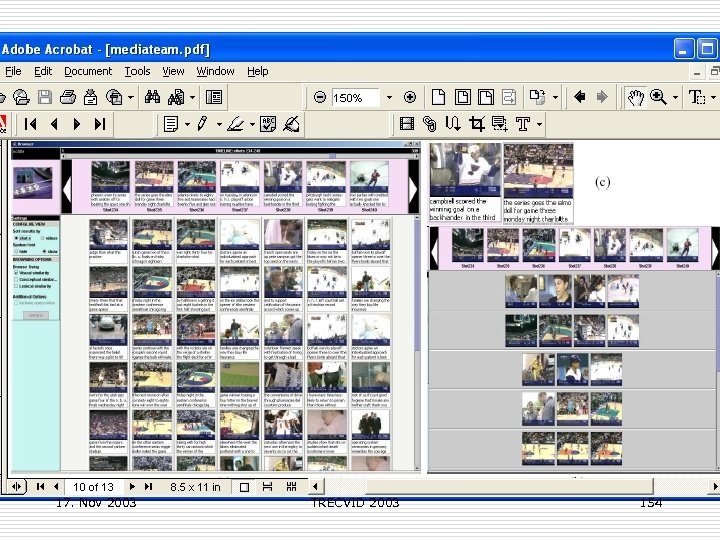Open Search with binoculars-and-documents icon
Screen dimensions: 720x540
coord(176,97)
